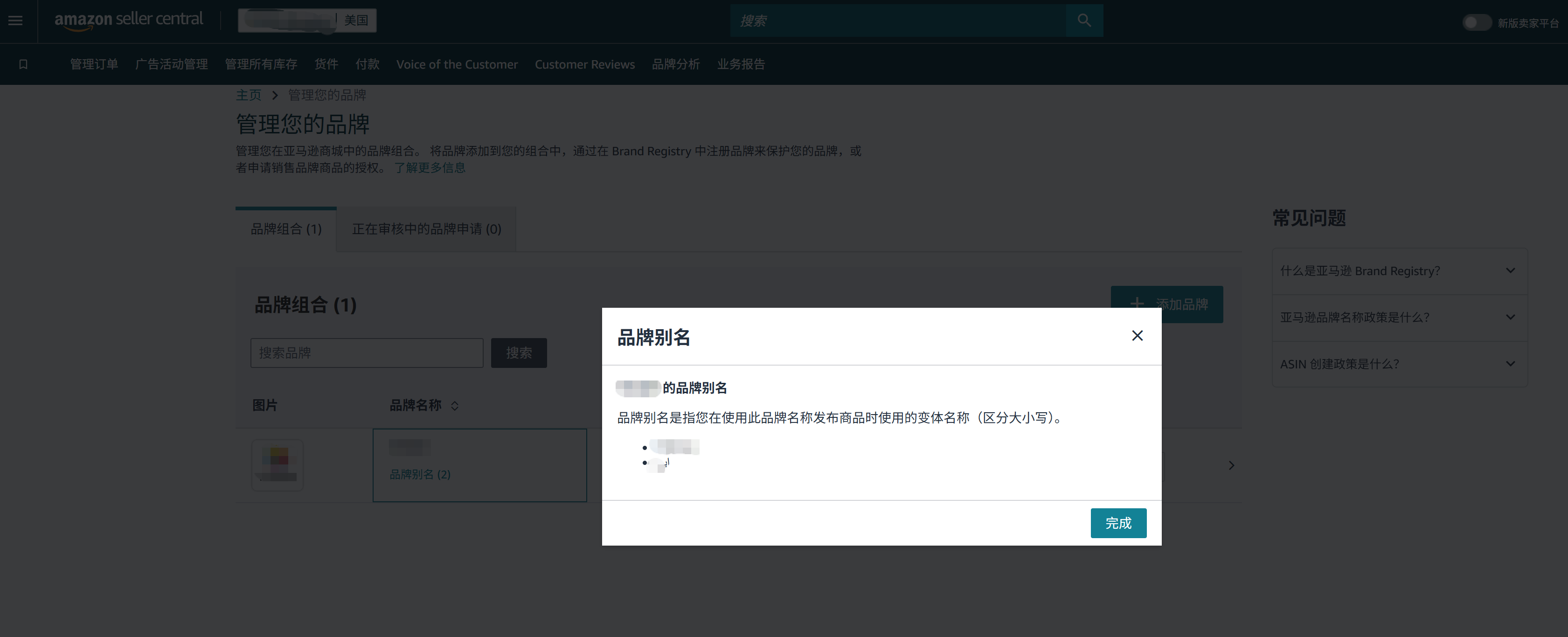Open Voice of the Customer menu
Image resolution: width=1568 pixels, height=637 pixels.
click(457, 64)
